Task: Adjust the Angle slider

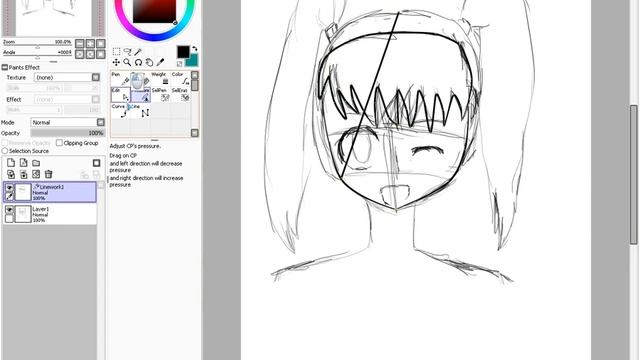Action: tap(38, 57)
